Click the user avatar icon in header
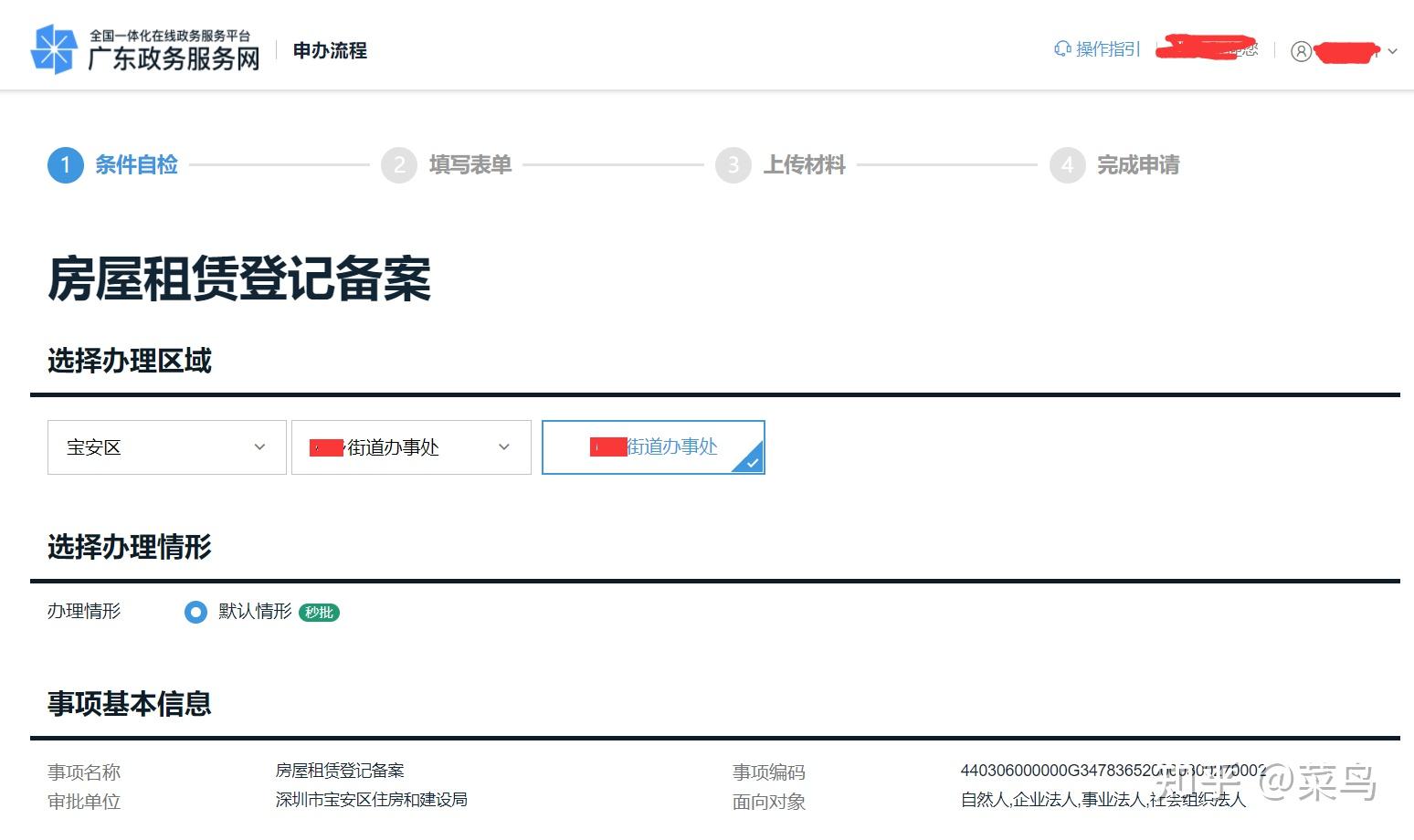The height and width of the screenshot is (840, 1414). (x=1301, y=51)
